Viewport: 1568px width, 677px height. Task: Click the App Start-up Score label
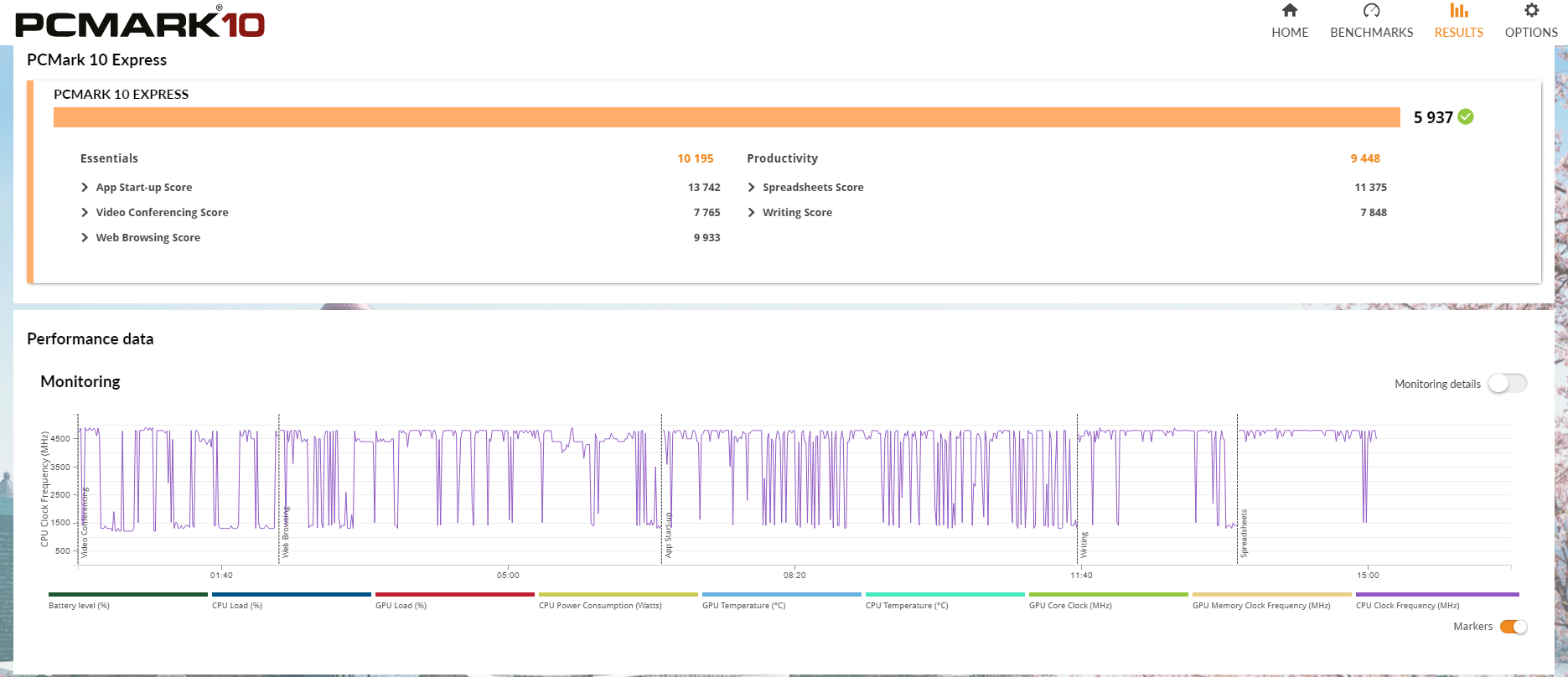[x=144, y=188]
